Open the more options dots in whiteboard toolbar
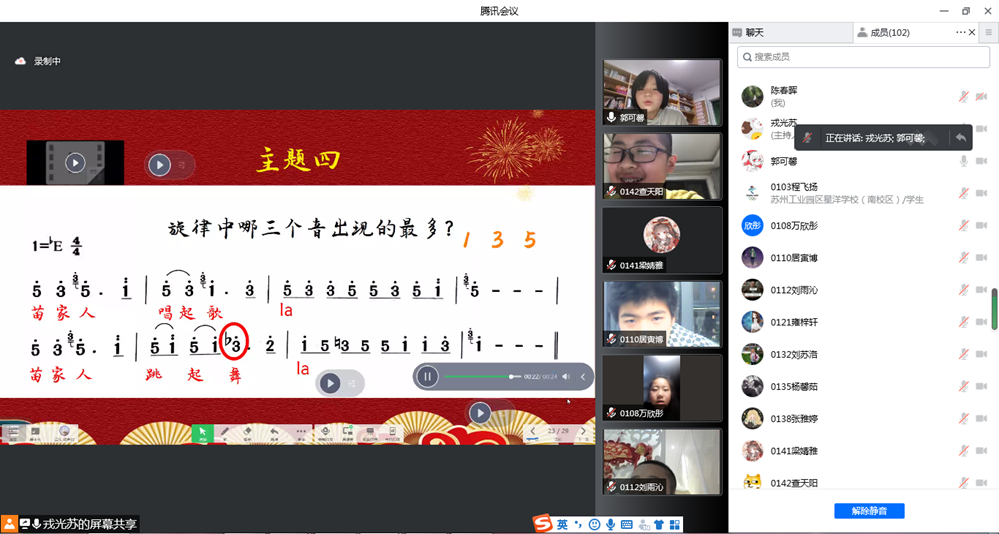 [x=300, y=432]
